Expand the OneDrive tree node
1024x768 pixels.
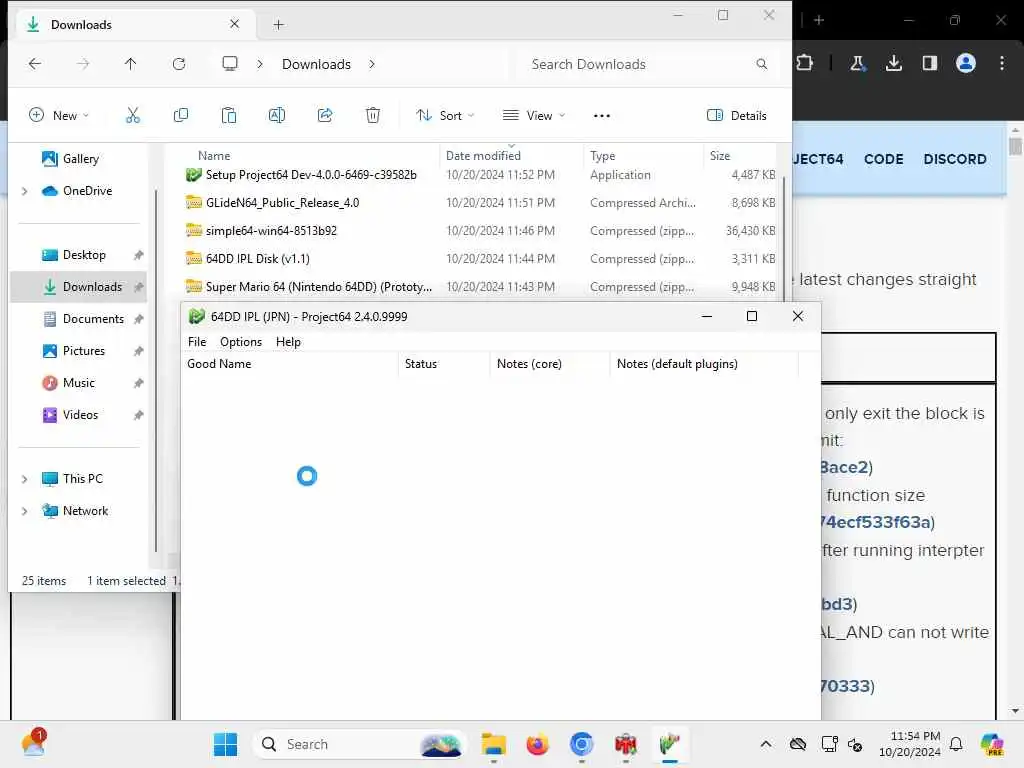click(x=25, y=191)
